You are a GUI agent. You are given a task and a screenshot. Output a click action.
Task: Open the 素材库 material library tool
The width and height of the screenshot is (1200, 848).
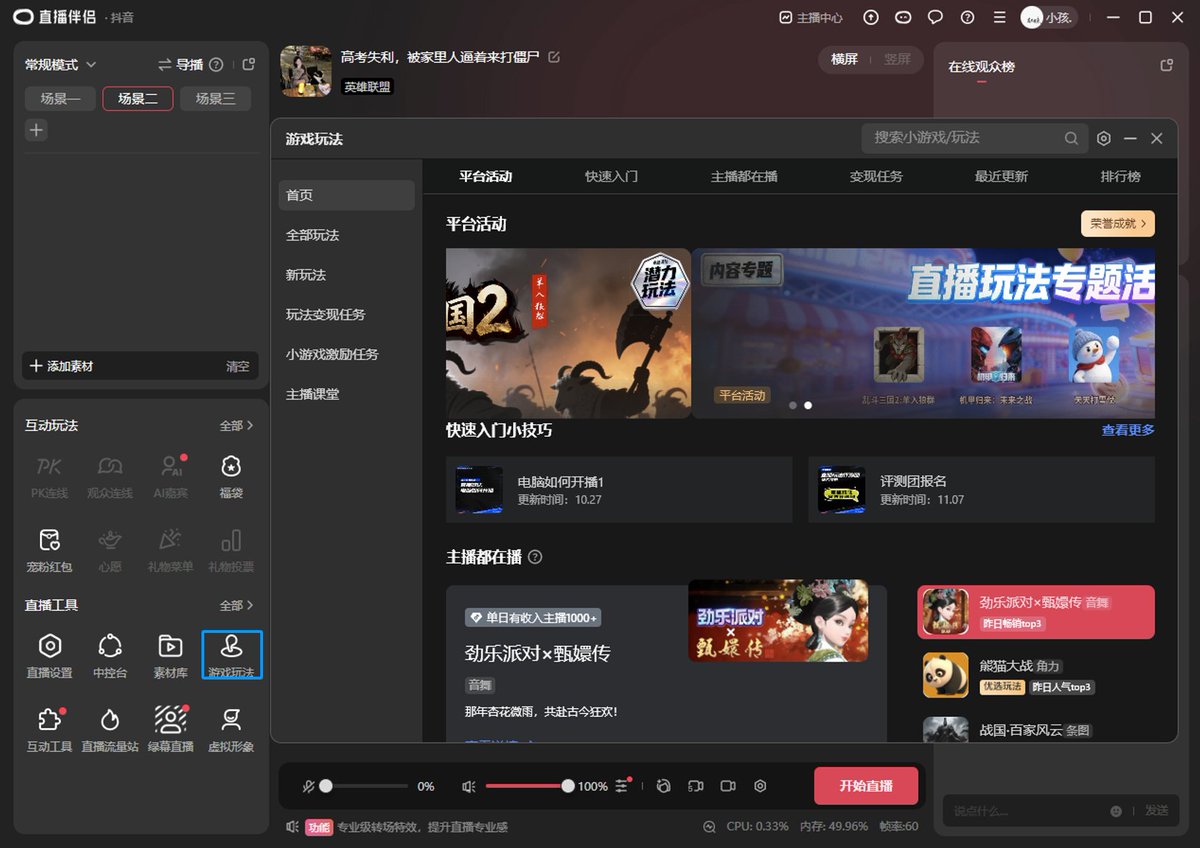pyautogui.click(x=170, y=655)
